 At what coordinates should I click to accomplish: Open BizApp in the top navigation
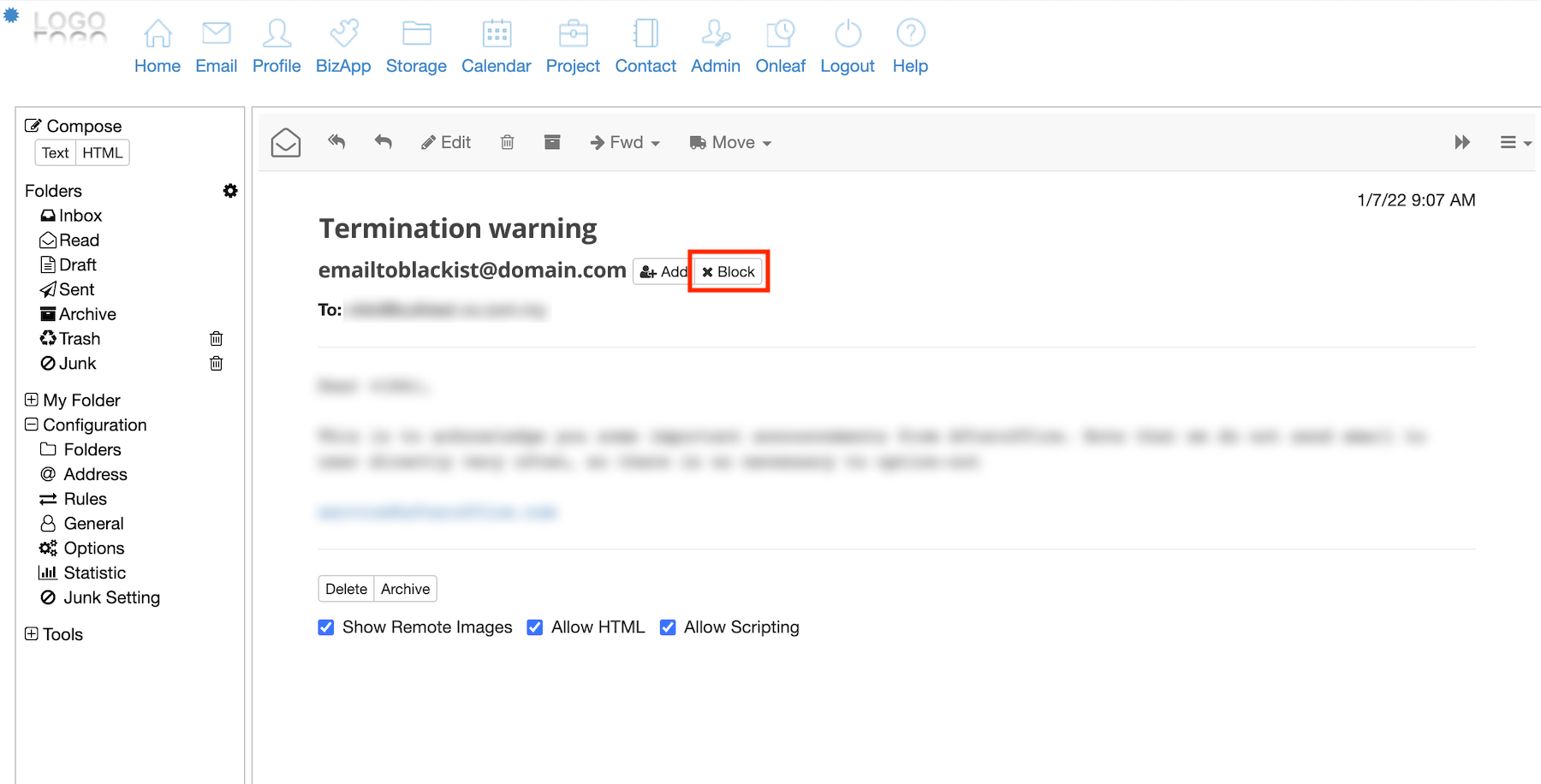343,48
